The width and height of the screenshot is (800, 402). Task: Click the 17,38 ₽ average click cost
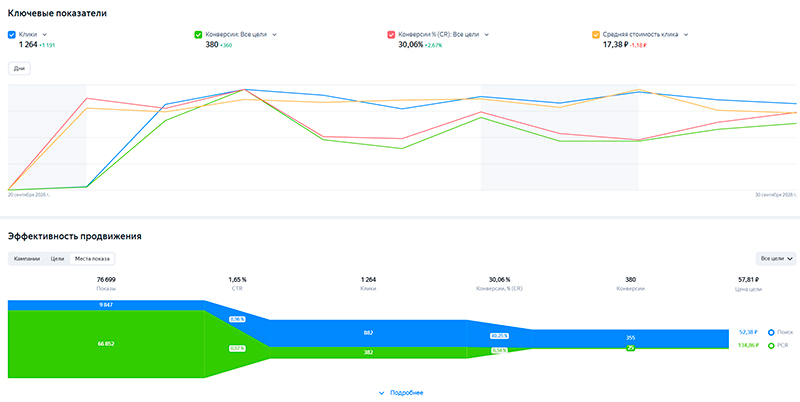coord(615,44)
